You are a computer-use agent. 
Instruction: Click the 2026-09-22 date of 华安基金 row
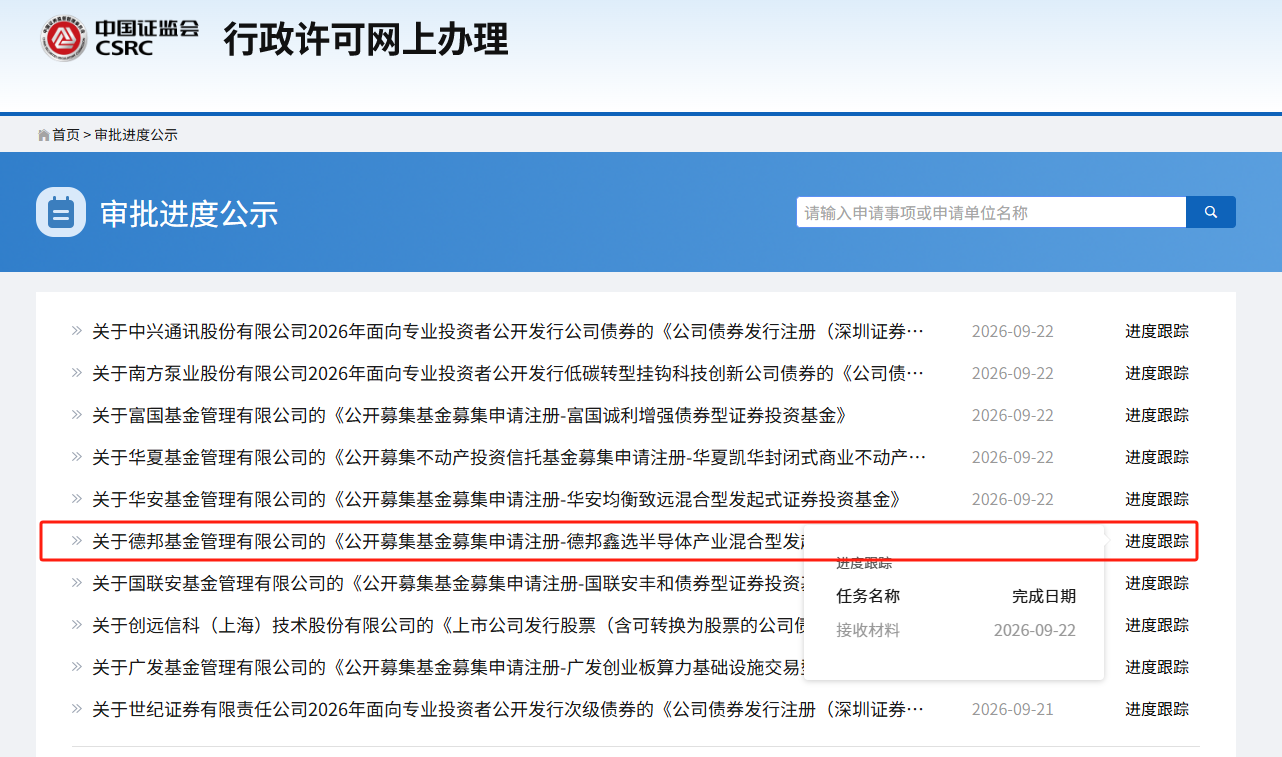pos(1013,499)
